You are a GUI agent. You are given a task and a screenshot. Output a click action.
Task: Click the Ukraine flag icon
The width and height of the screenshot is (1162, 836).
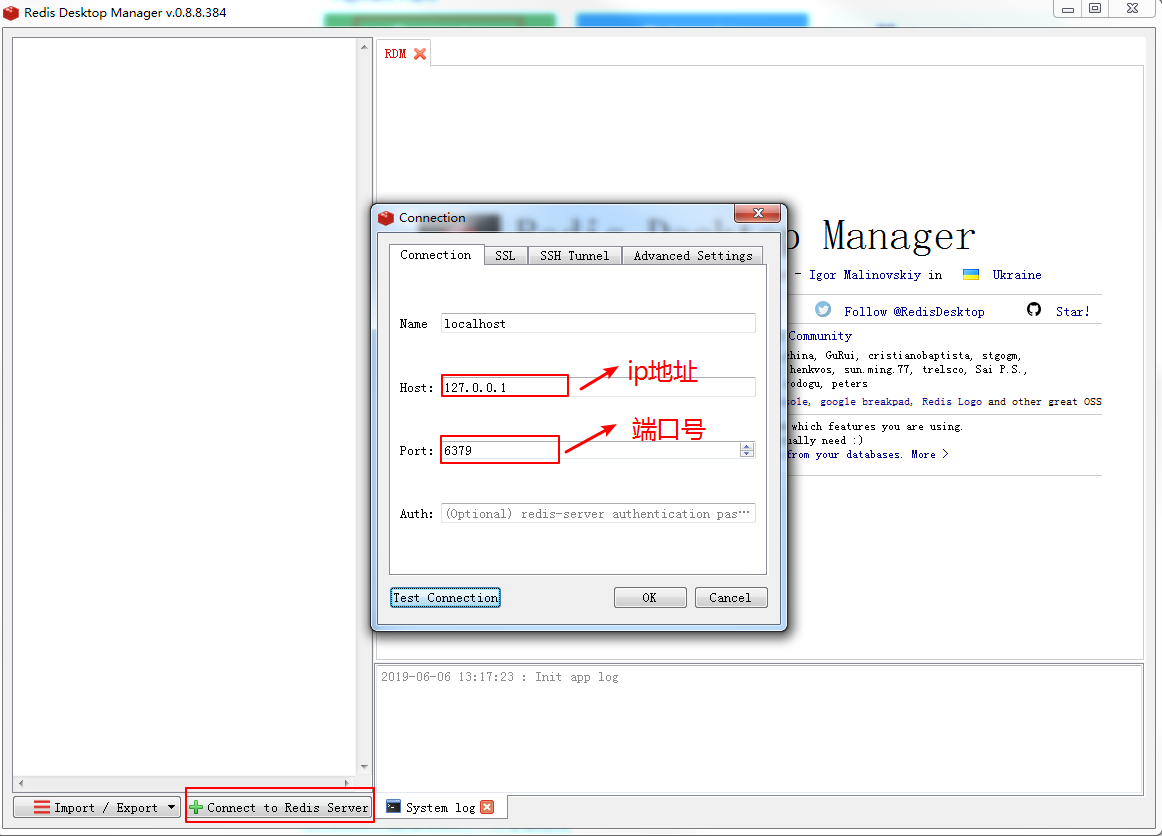click(971, 274)
